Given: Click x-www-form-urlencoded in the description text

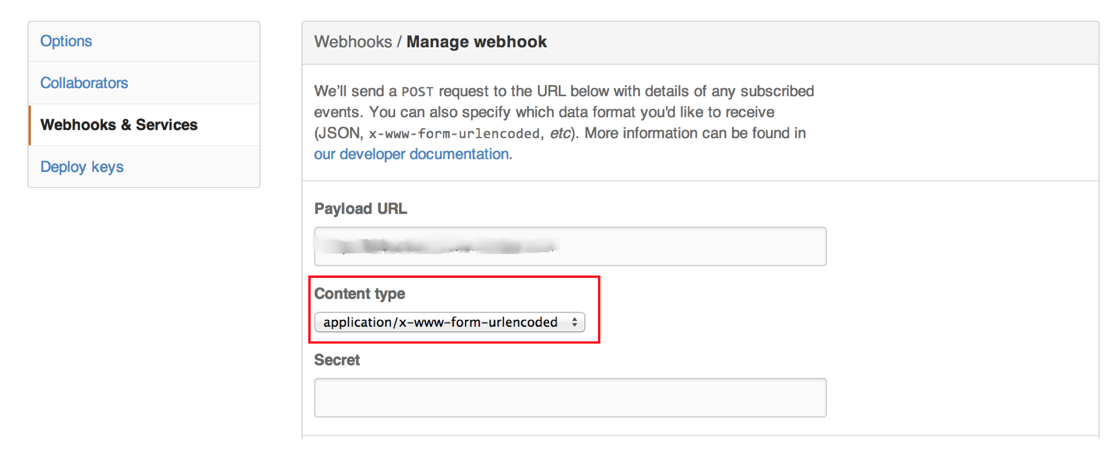Looking at the screenshot, I should (x=456, y=133).
